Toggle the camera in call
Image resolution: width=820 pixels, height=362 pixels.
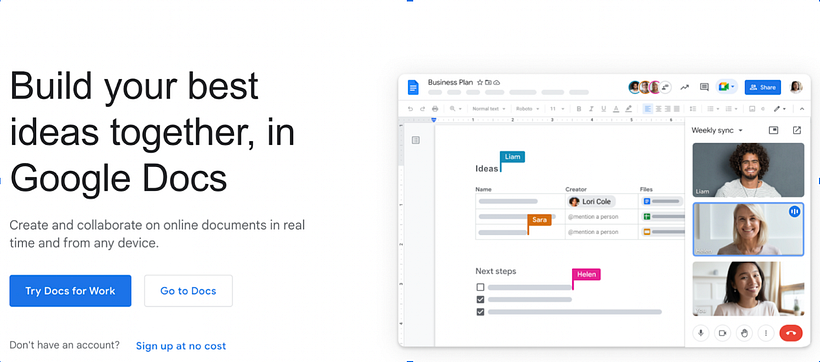click(722, 333)
